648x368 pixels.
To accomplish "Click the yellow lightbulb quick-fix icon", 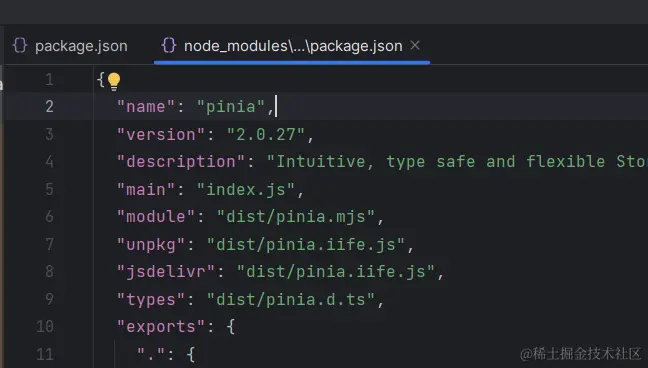I will point(114,81).
